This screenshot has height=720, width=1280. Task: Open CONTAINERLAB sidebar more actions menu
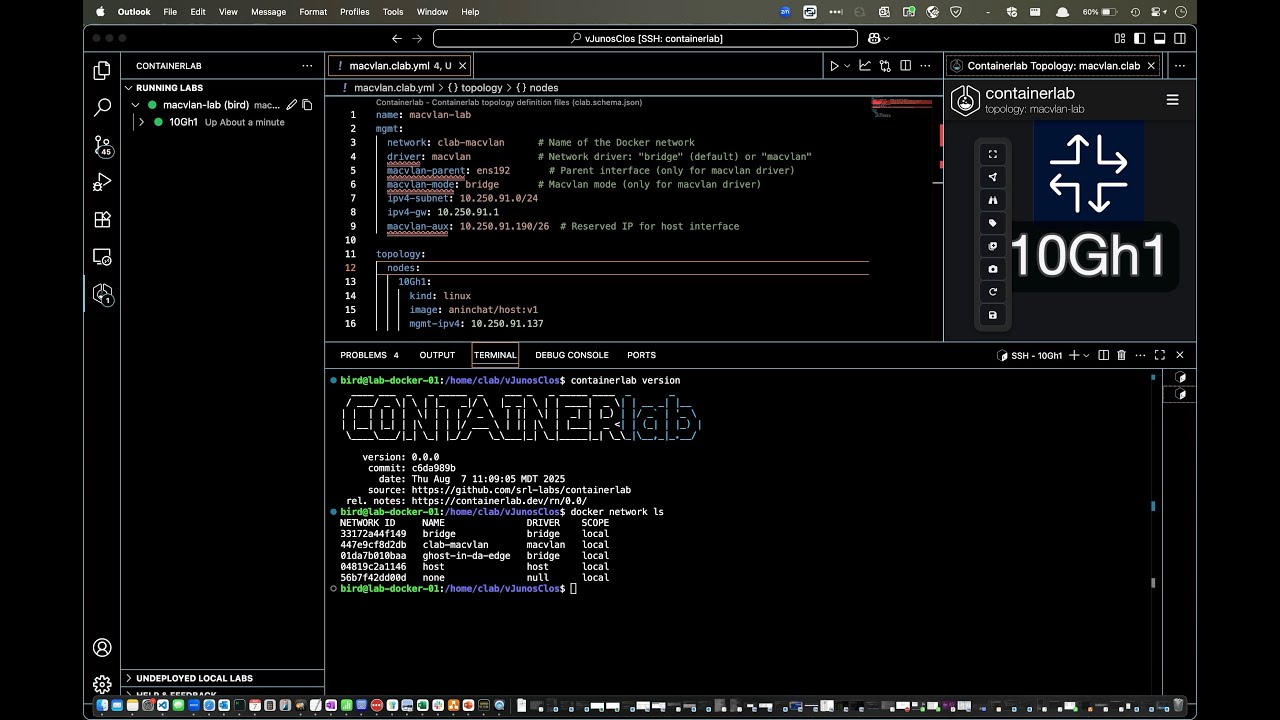pyautogui.click(x=307, y=66)
